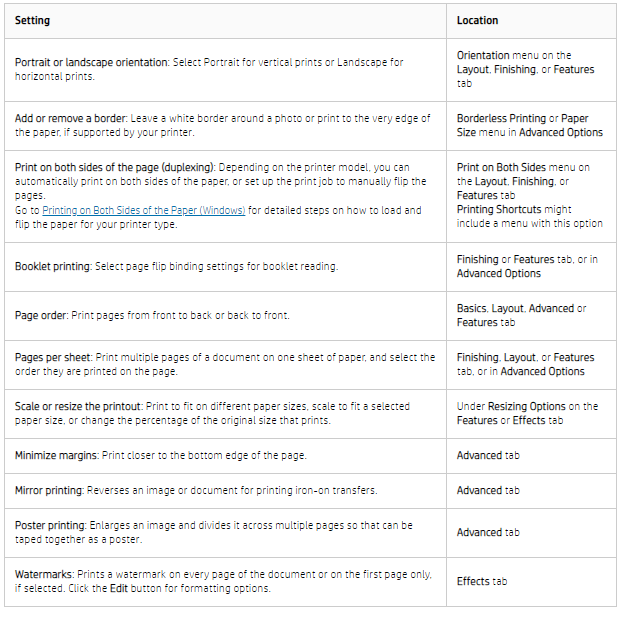The image size is (630, 632).
Task: Click the Mirror printing row text
Action: 196,491
